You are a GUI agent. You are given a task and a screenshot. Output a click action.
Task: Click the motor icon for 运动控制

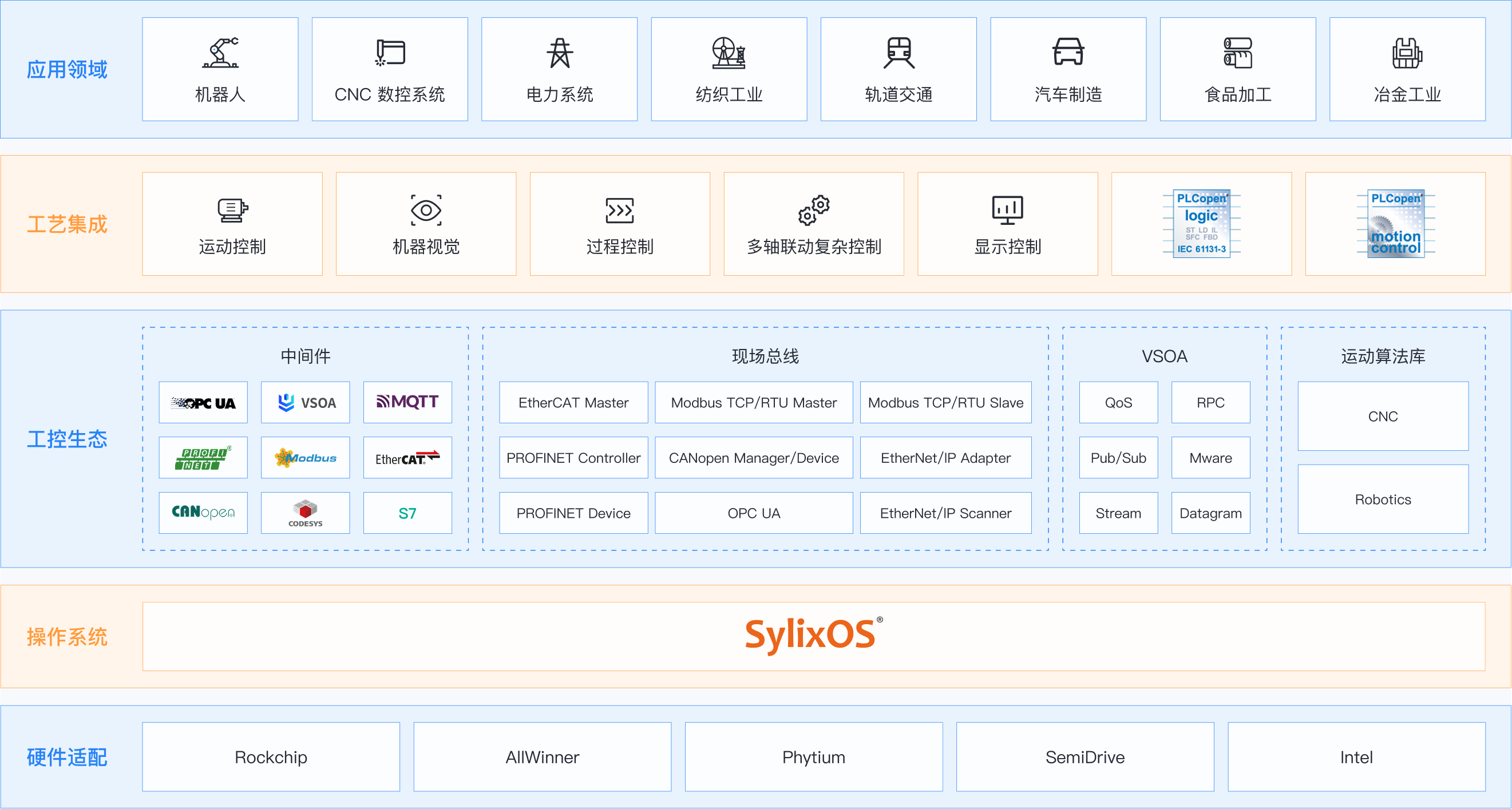(x=232, y=210)
